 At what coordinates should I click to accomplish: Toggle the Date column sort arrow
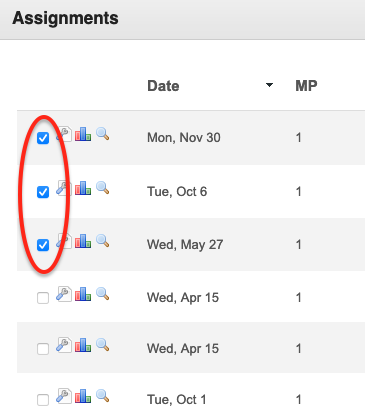coord(269,85)
